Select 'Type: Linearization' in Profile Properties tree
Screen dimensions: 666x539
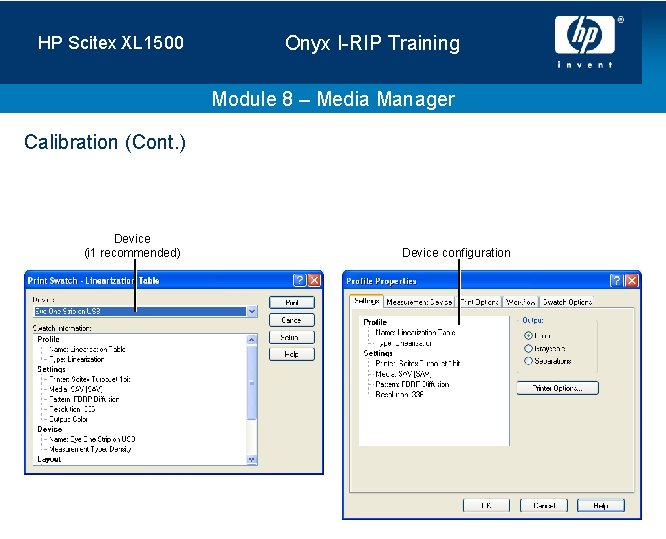coord(404,343)
